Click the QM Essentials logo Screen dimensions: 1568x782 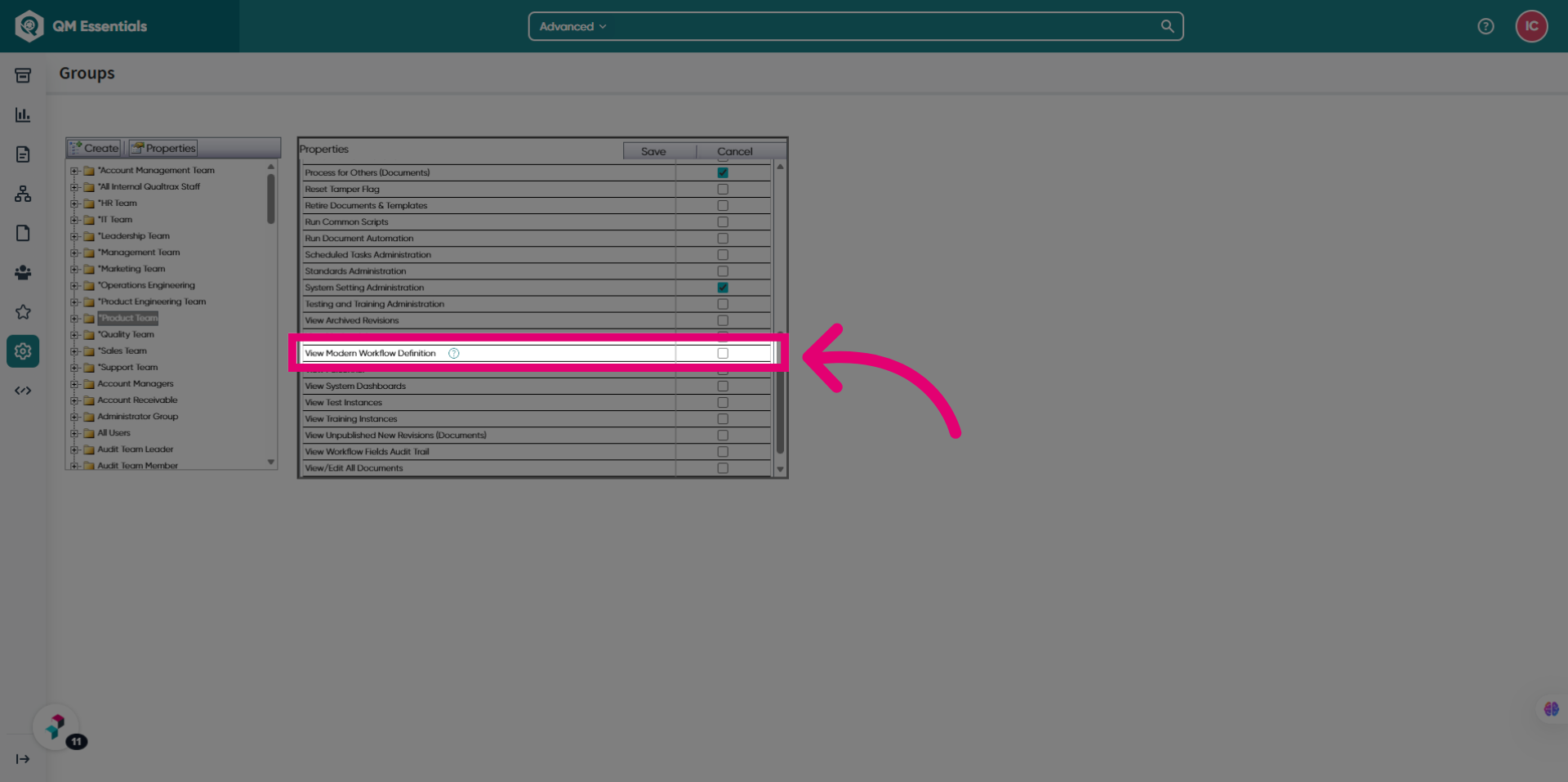81,26
